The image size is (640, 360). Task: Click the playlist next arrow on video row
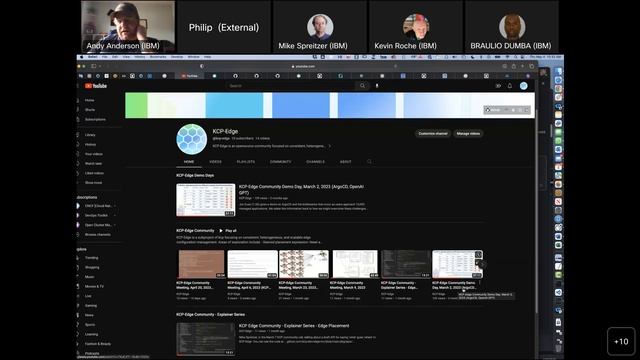tap(482, 264)
